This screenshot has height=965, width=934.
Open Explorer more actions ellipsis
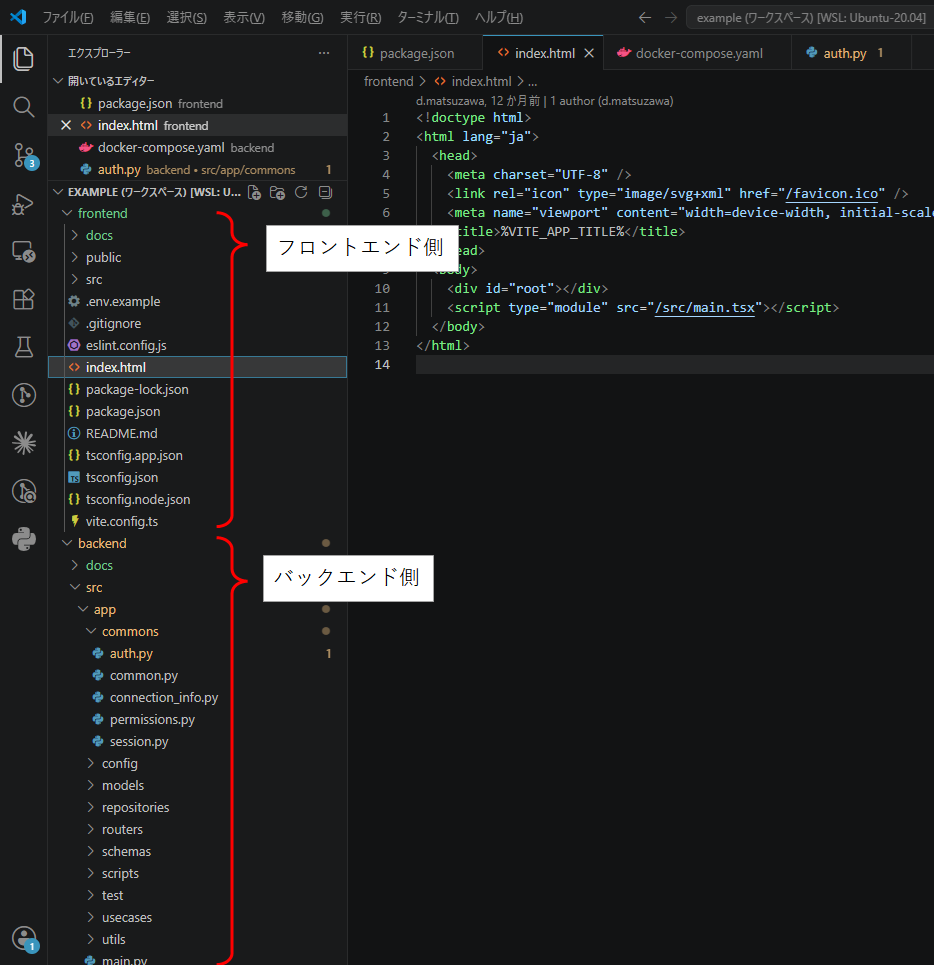pos(324,53)
